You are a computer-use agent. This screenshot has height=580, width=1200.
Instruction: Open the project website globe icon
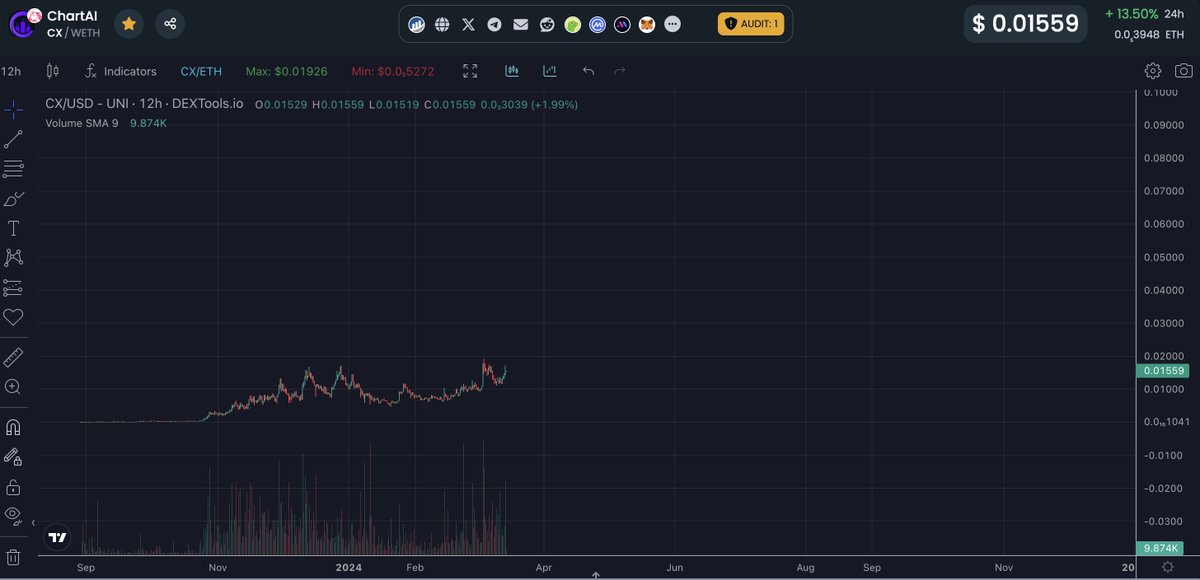point(442,24)
